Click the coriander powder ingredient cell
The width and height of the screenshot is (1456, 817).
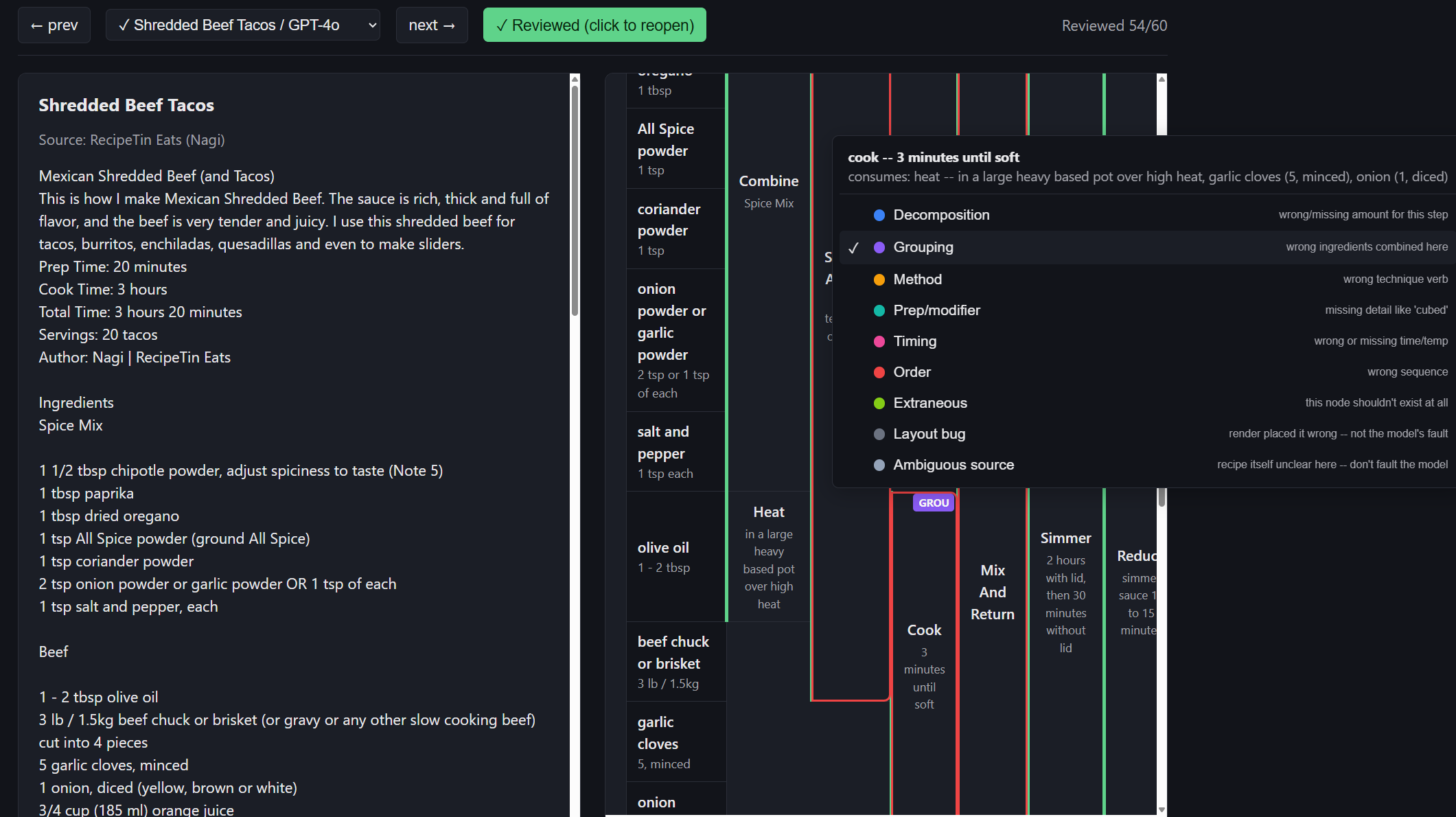coord(675,229)
